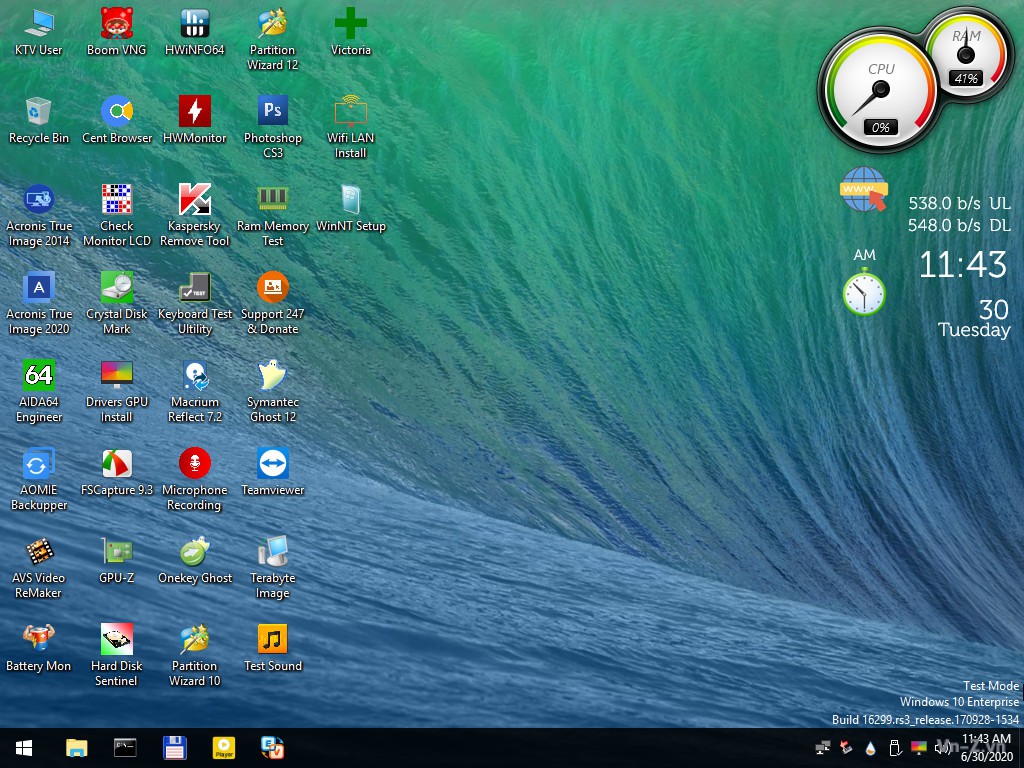
Task: Open File Explorer from the taskbar
Action: coord(76,748)
